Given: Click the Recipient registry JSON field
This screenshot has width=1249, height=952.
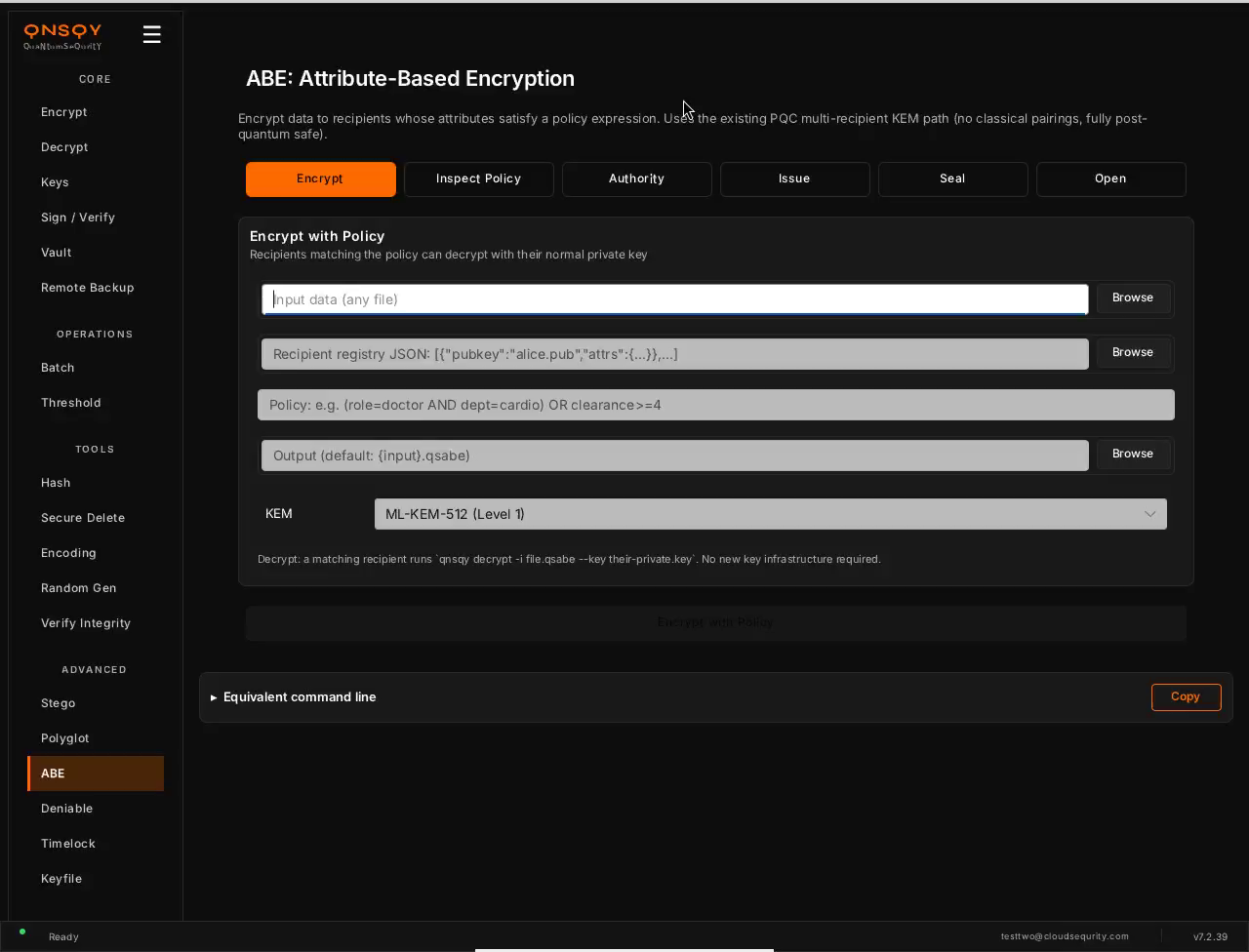Looking at the screenshot, I should point(674,354).
